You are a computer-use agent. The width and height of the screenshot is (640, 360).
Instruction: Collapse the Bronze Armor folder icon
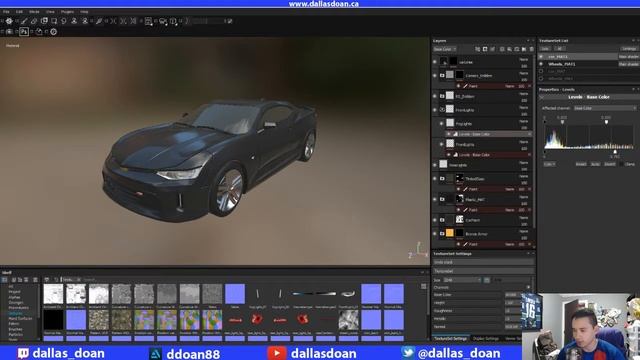pyautogui.click(x=442, y=234)
